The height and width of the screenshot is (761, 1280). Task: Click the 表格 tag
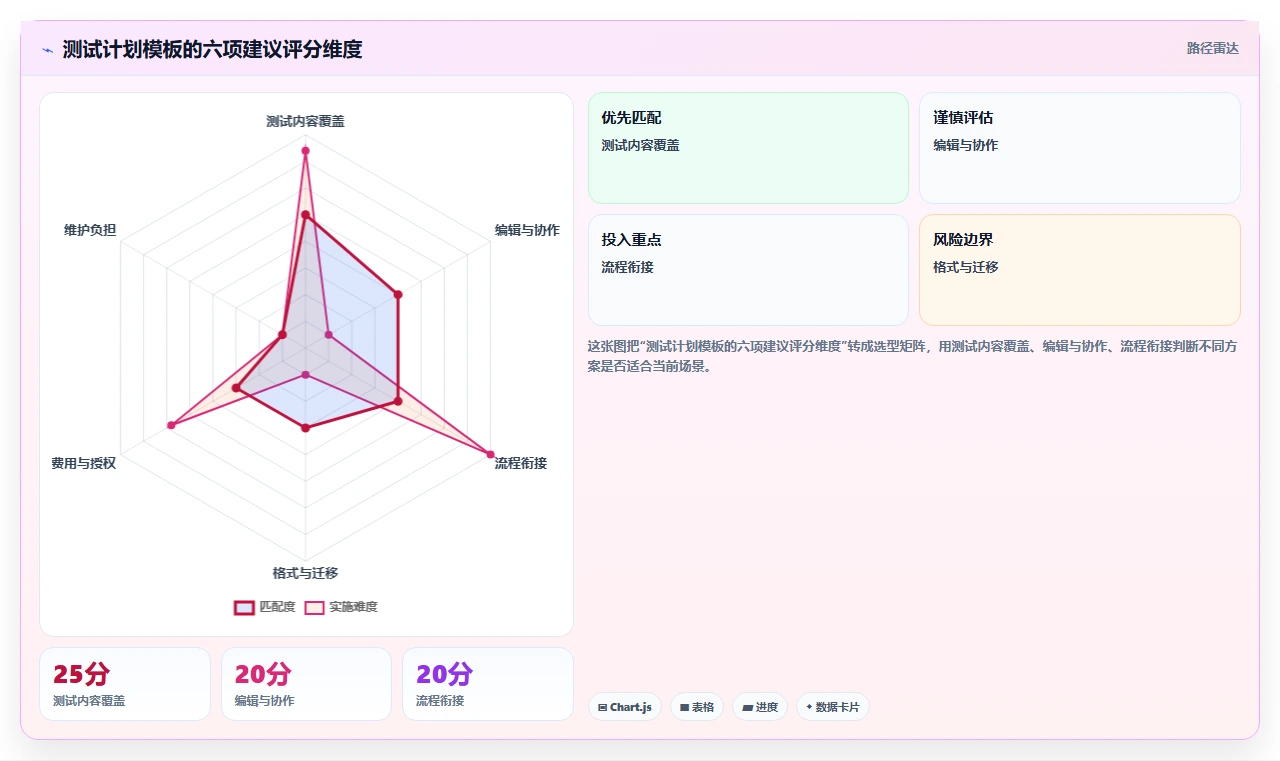tap(697, 707)
